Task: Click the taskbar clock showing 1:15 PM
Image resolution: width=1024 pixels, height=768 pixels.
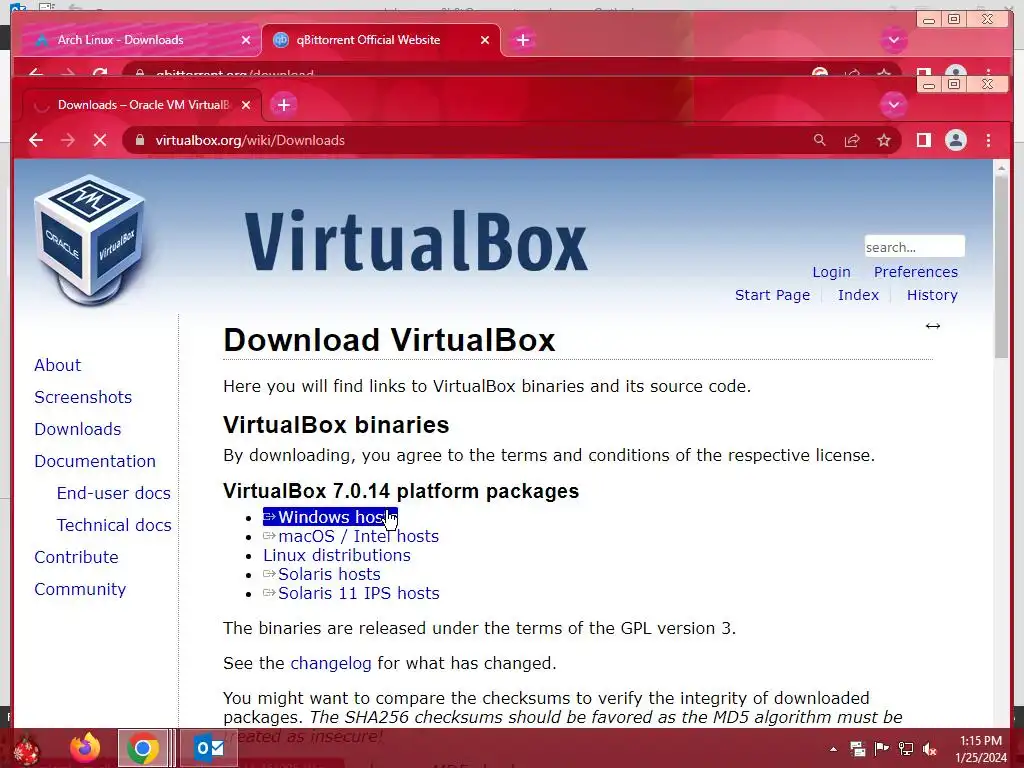Action: pyautogui.click(x=981, y=749)
